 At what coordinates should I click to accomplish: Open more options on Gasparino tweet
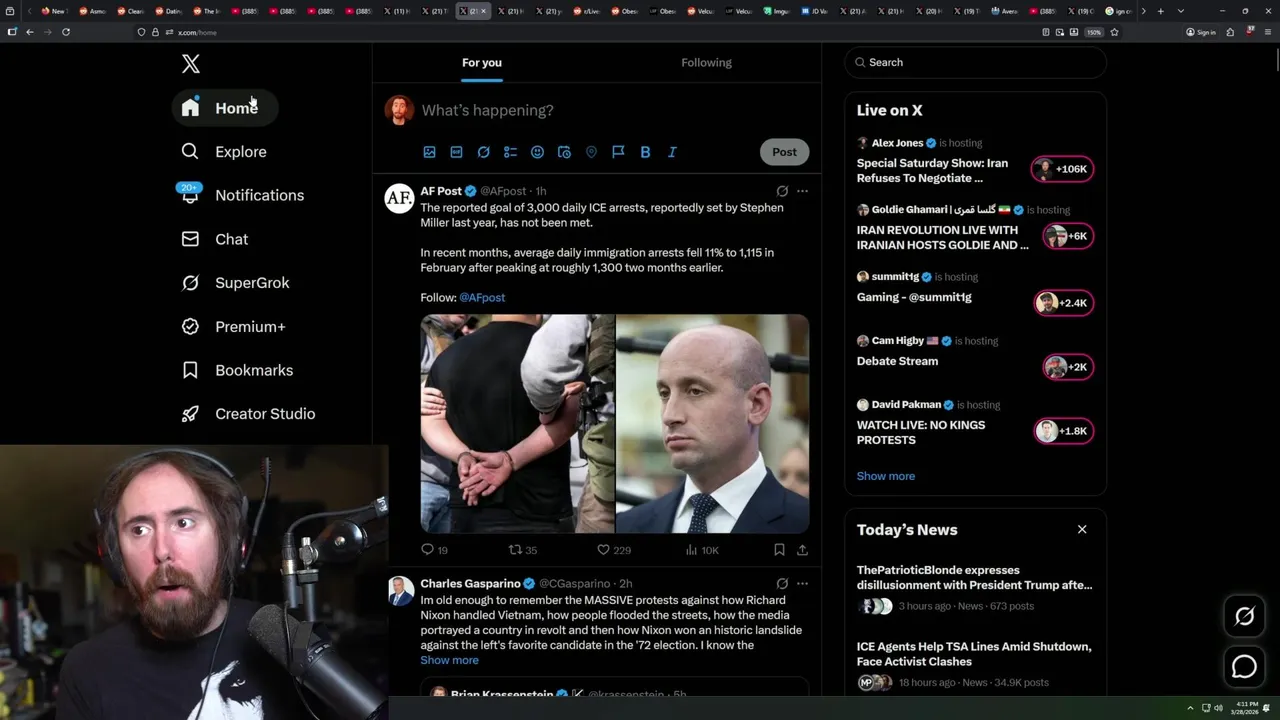[x=802, y=584]
